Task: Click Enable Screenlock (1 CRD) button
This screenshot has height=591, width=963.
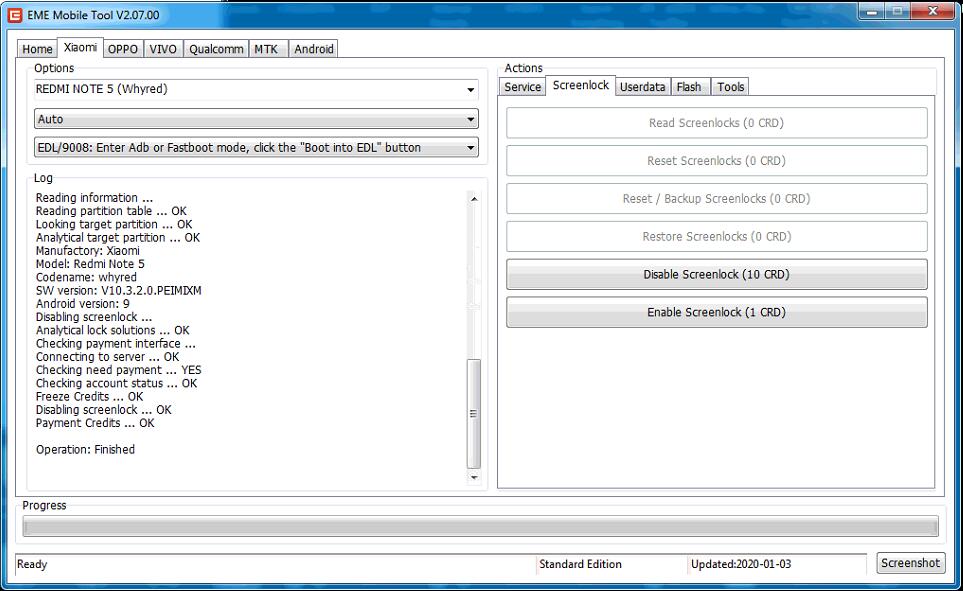Action: pyautogui.click(x=717, y=312)
